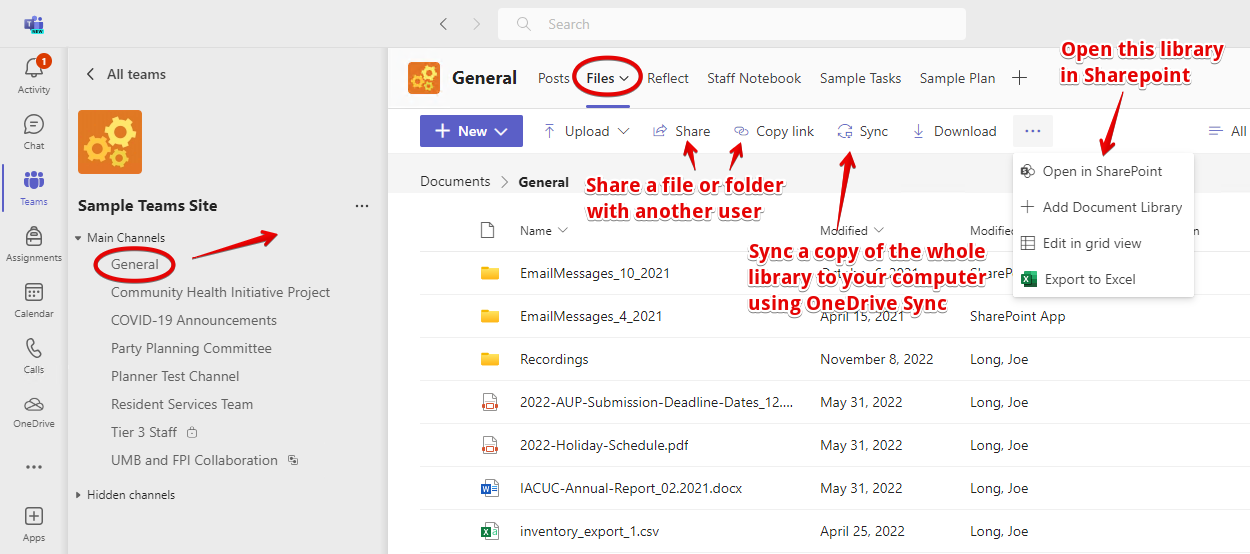Viewport: 1250px width, 554px height.
Task: Open the Recordings folder
Action: 554,359
